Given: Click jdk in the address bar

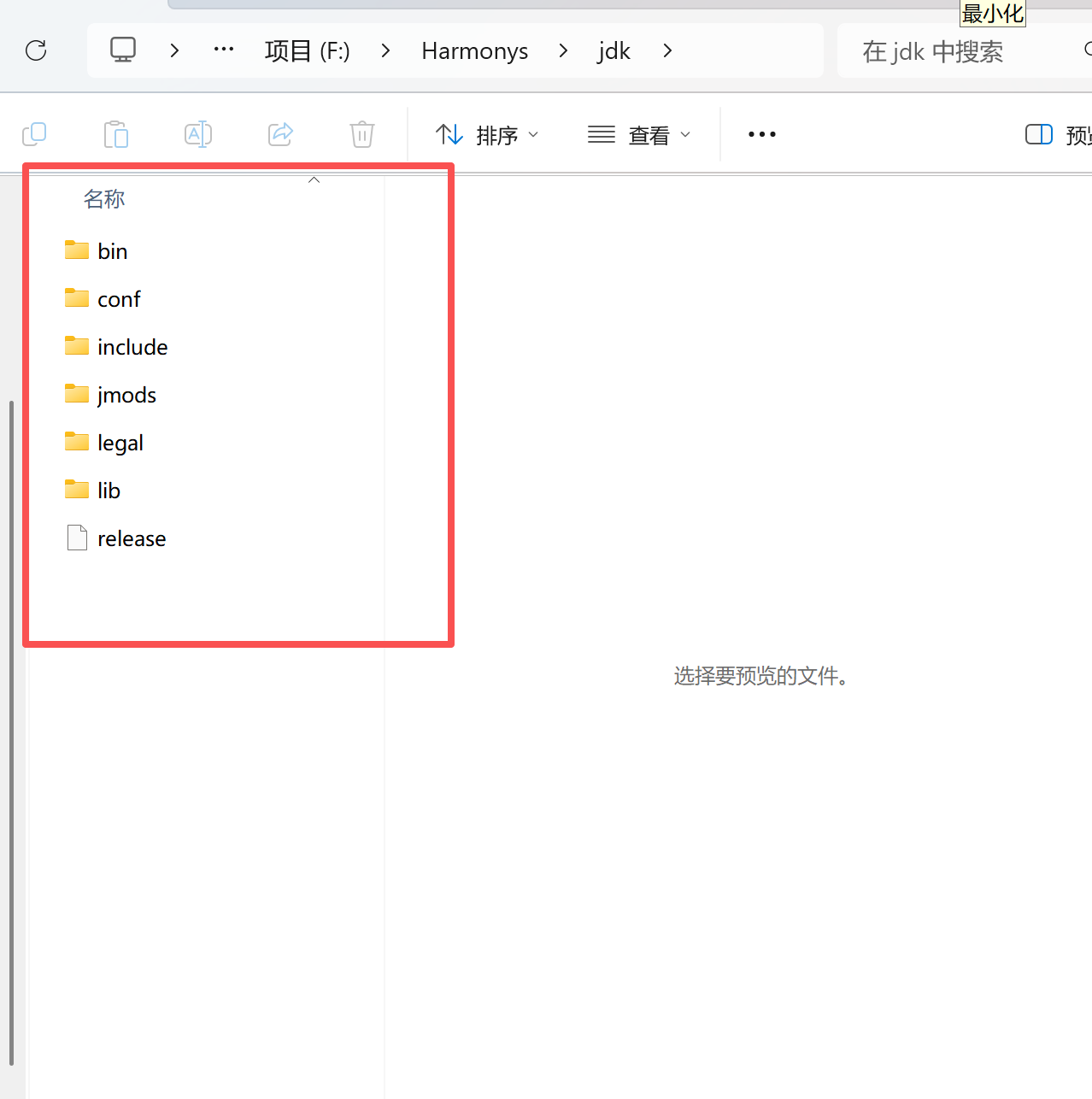Looking at the screenshot, I should point(614,51).
